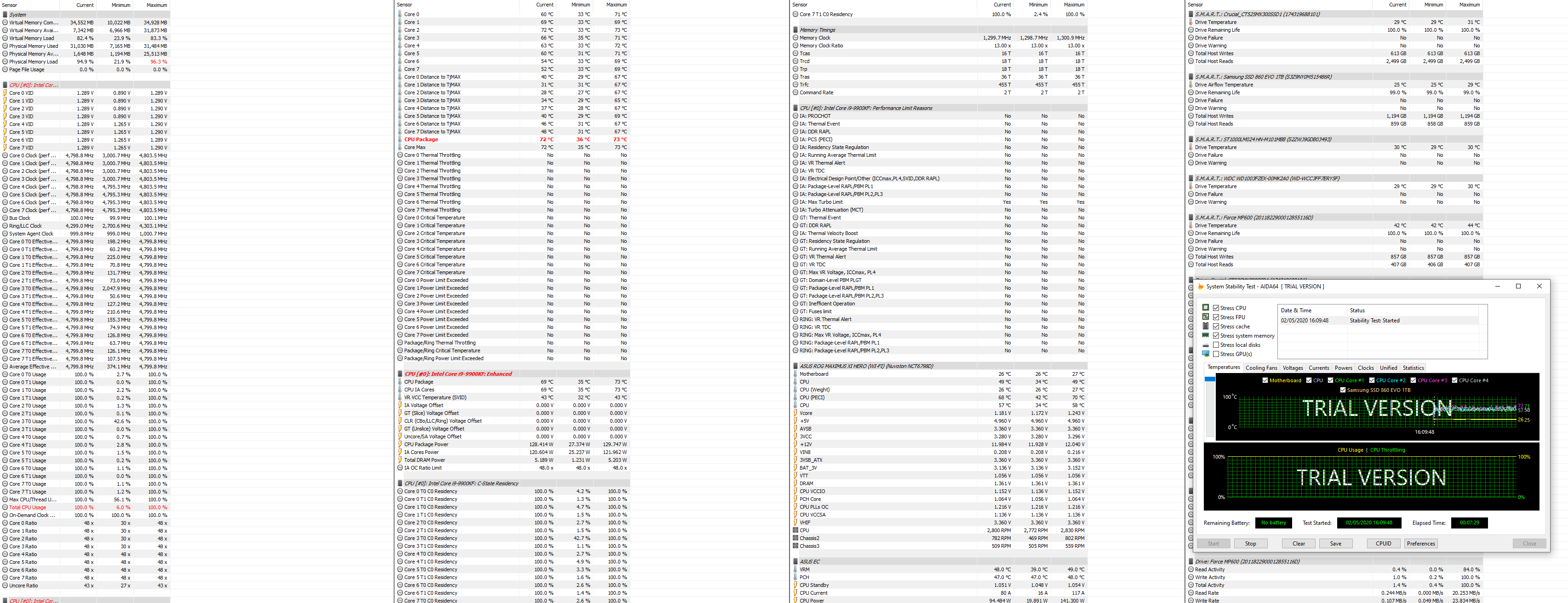Uncheck the CPU Core #3 graph checkbox
The height and width of the screenshot is (603, 1568).
pyautogui.click(x=1413, y=380)
